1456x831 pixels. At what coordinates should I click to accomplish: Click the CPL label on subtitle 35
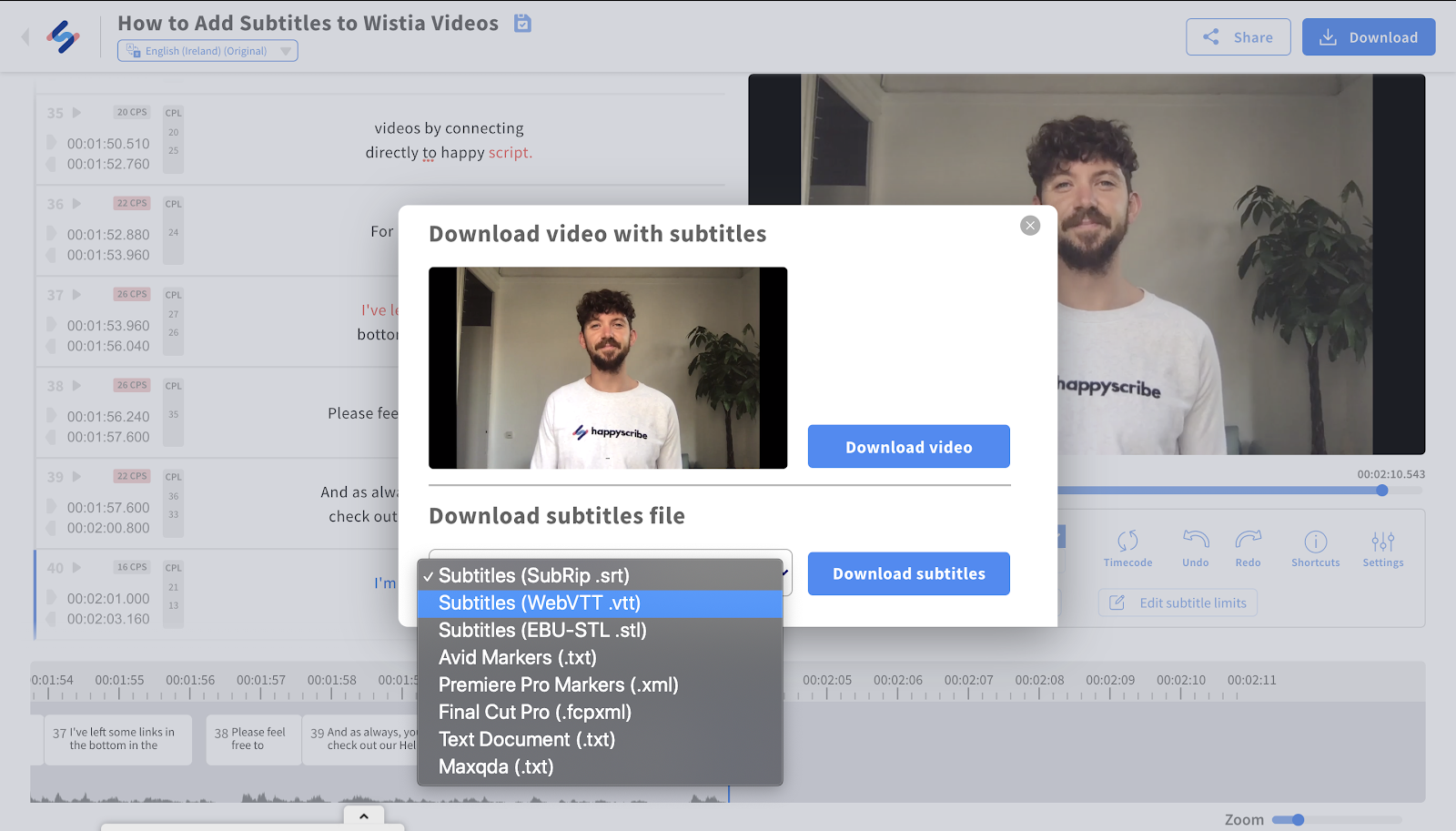pos(174,113)
